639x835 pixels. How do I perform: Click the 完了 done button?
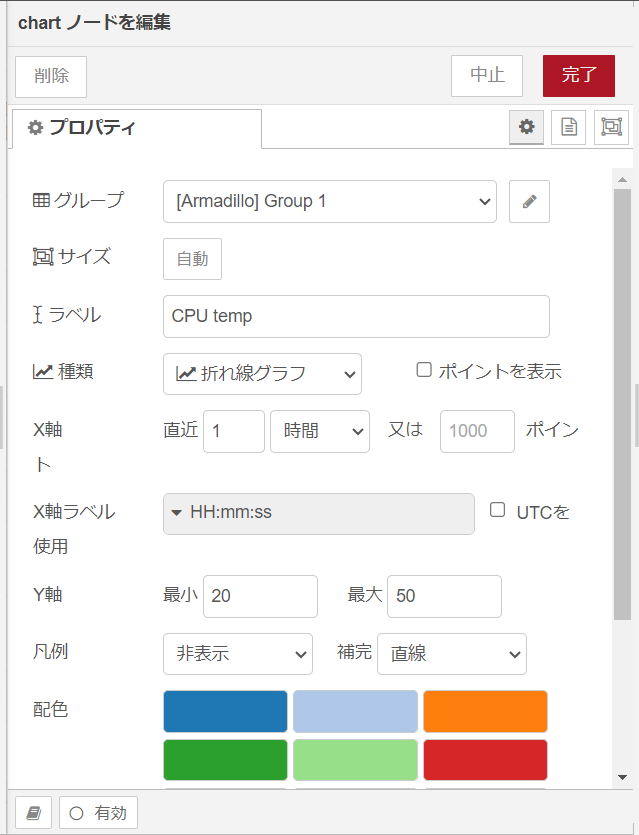[x=579, y=76]
